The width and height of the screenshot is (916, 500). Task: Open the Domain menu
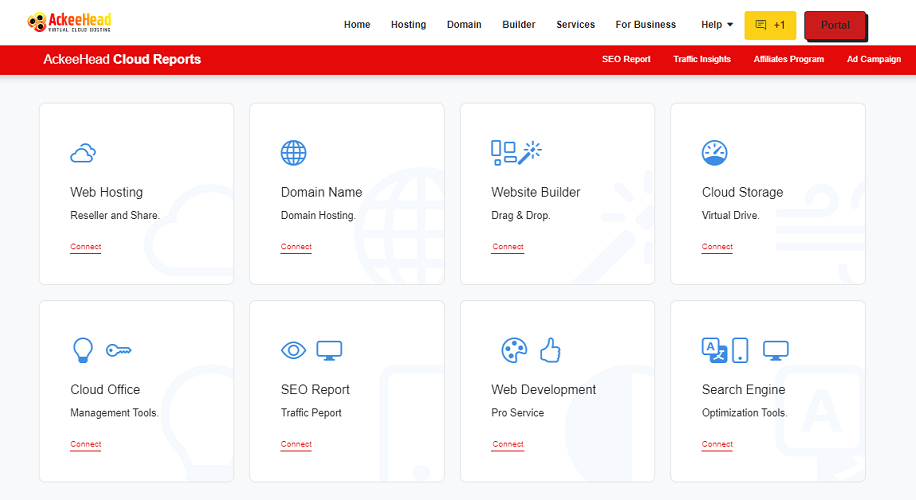tap(464, 25)
